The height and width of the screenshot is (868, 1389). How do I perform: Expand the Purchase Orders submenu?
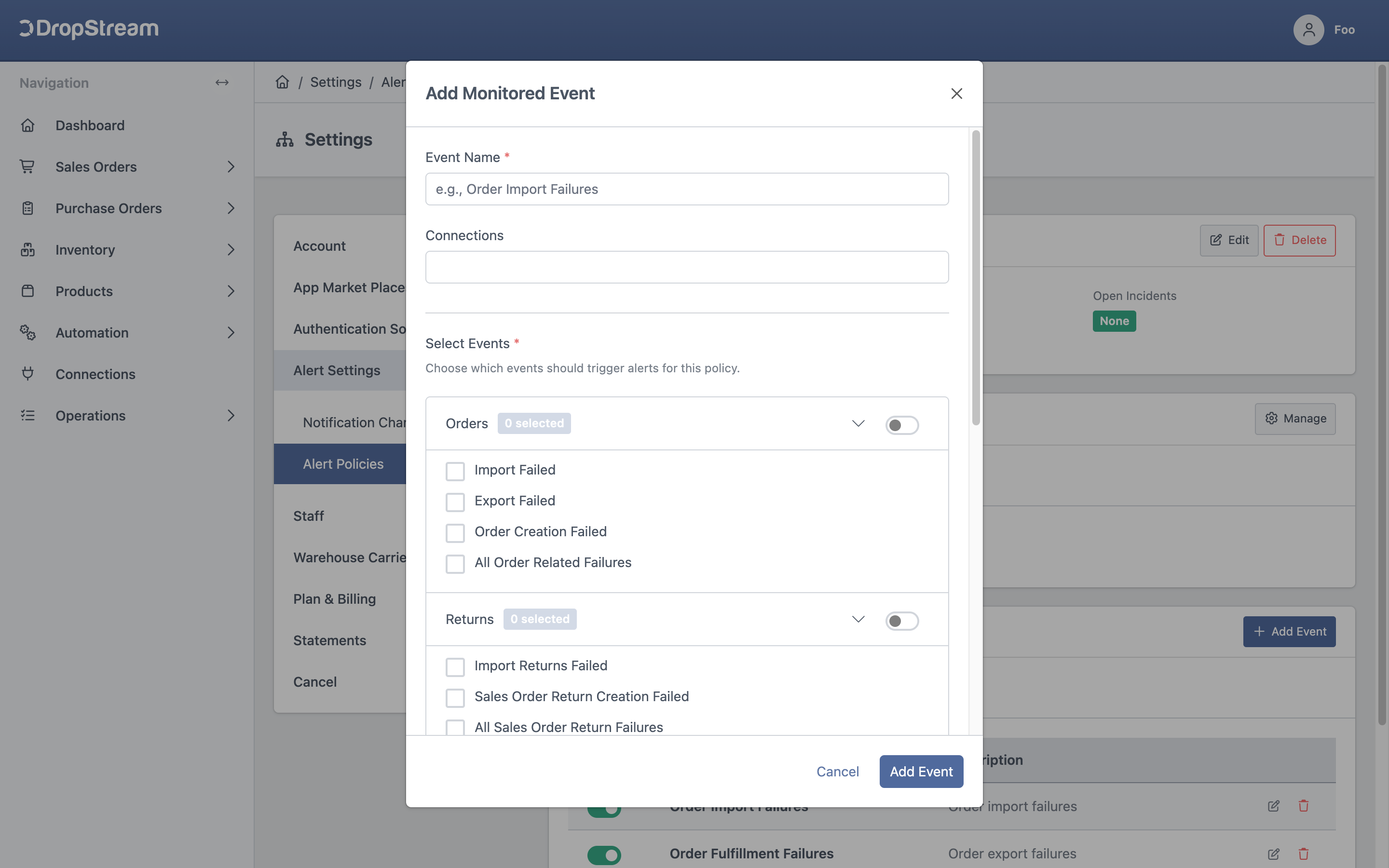point(231,208)
